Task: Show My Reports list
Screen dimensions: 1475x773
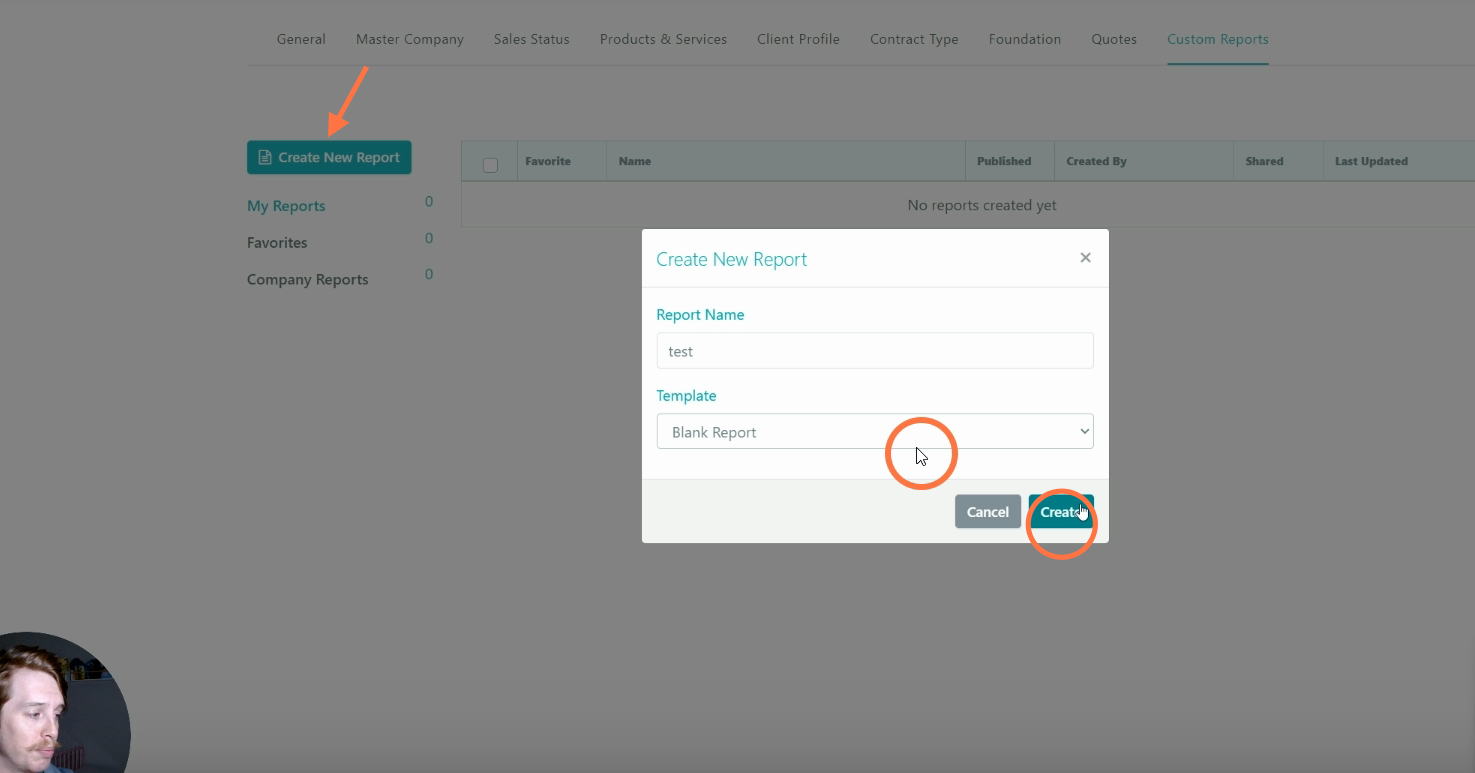Action: click(x=286, y=206)
